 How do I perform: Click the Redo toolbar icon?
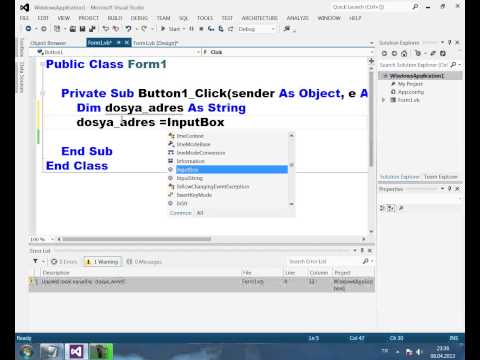(x=144, y=29)
